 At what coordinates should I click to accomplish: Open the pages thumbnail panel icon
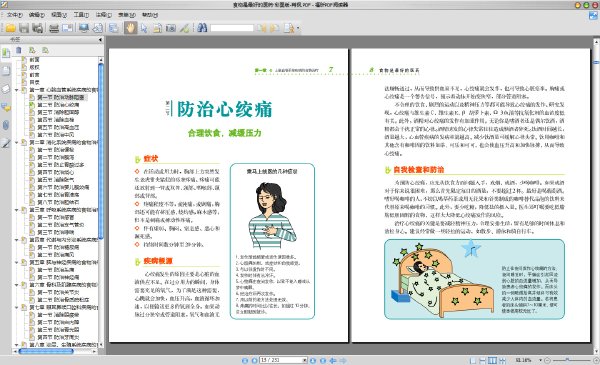click(6, 71)
